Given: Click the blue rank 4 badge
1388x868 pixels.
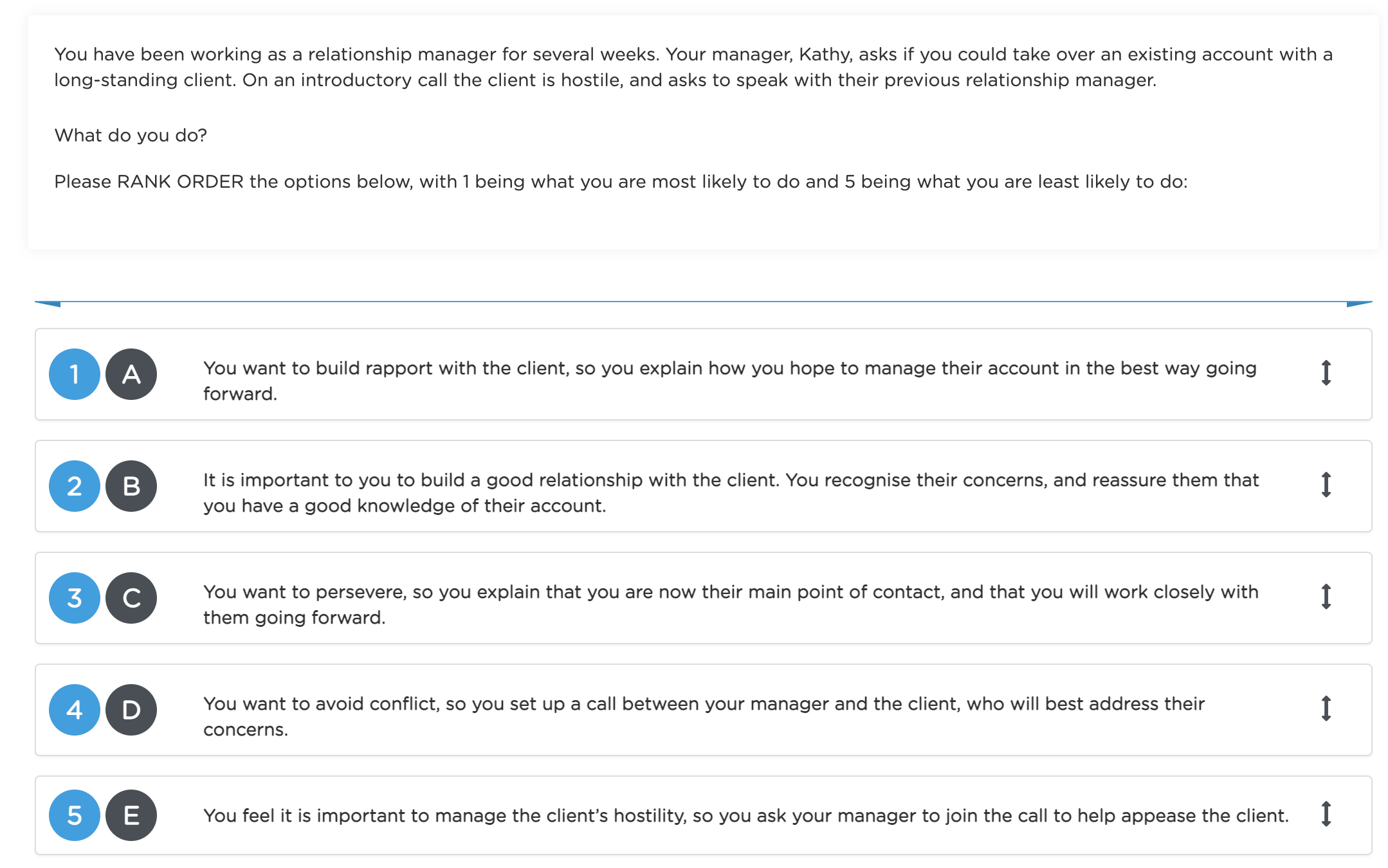Looking at the screenshot, I should [75, 710].
